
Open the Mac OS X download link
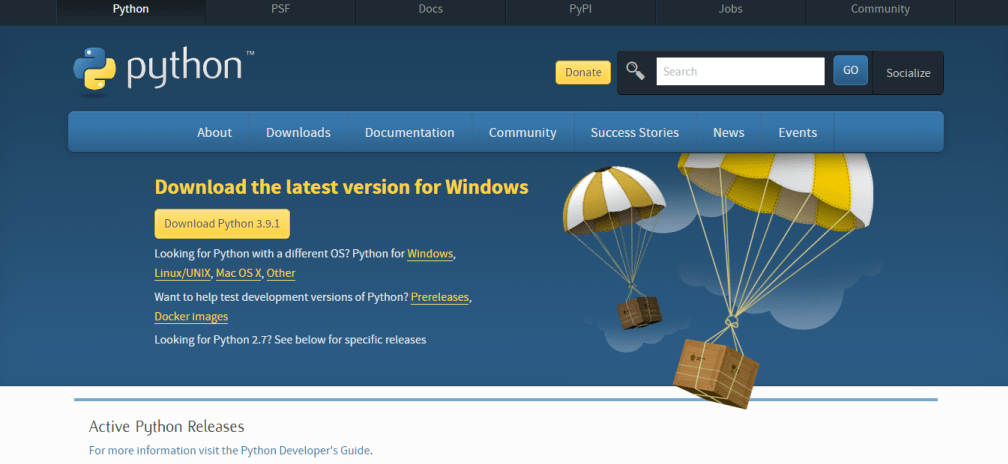(238, 273)
